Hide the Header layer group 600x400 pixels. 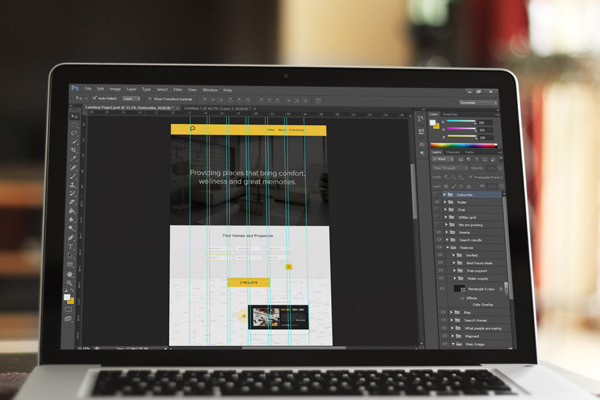(439, 232)
